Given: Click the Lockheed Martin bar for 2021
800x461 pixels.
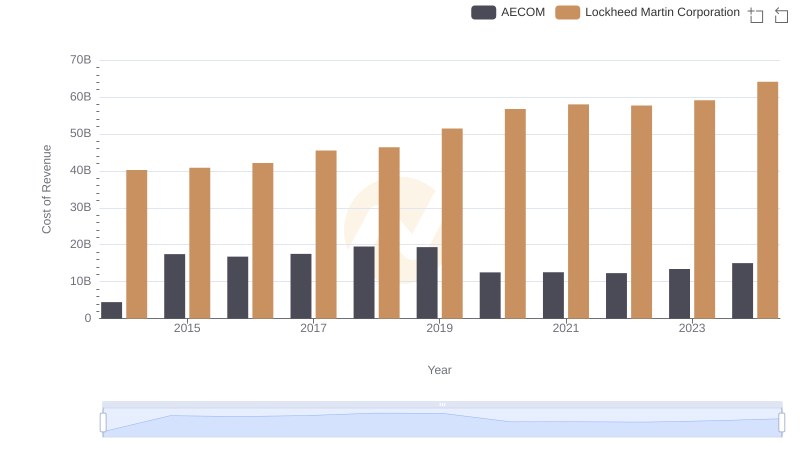Looking at the screenshot, I should point(579,212).
